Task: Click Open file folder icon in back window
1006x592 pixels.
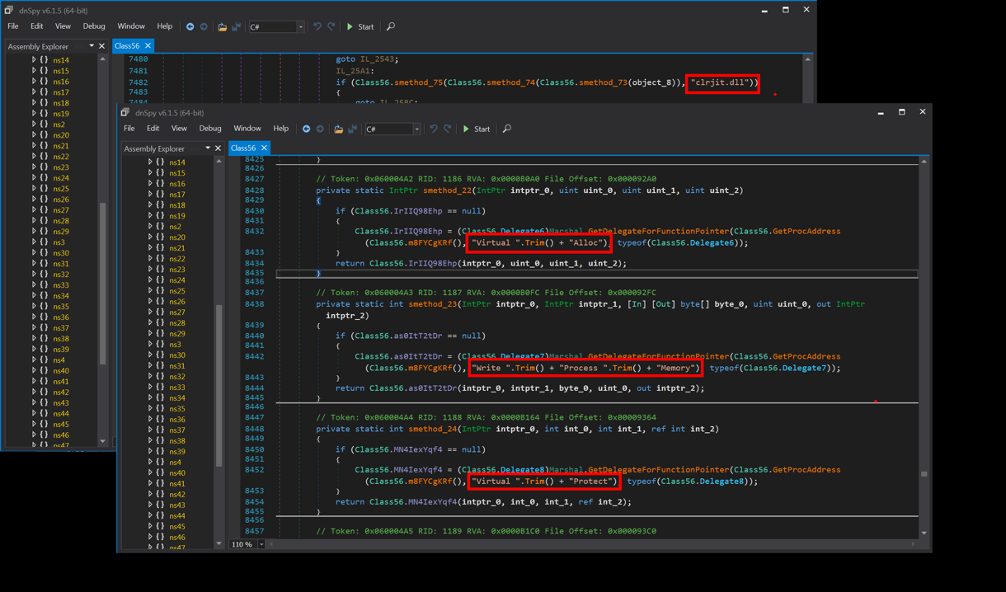Action: coord(222,27)
